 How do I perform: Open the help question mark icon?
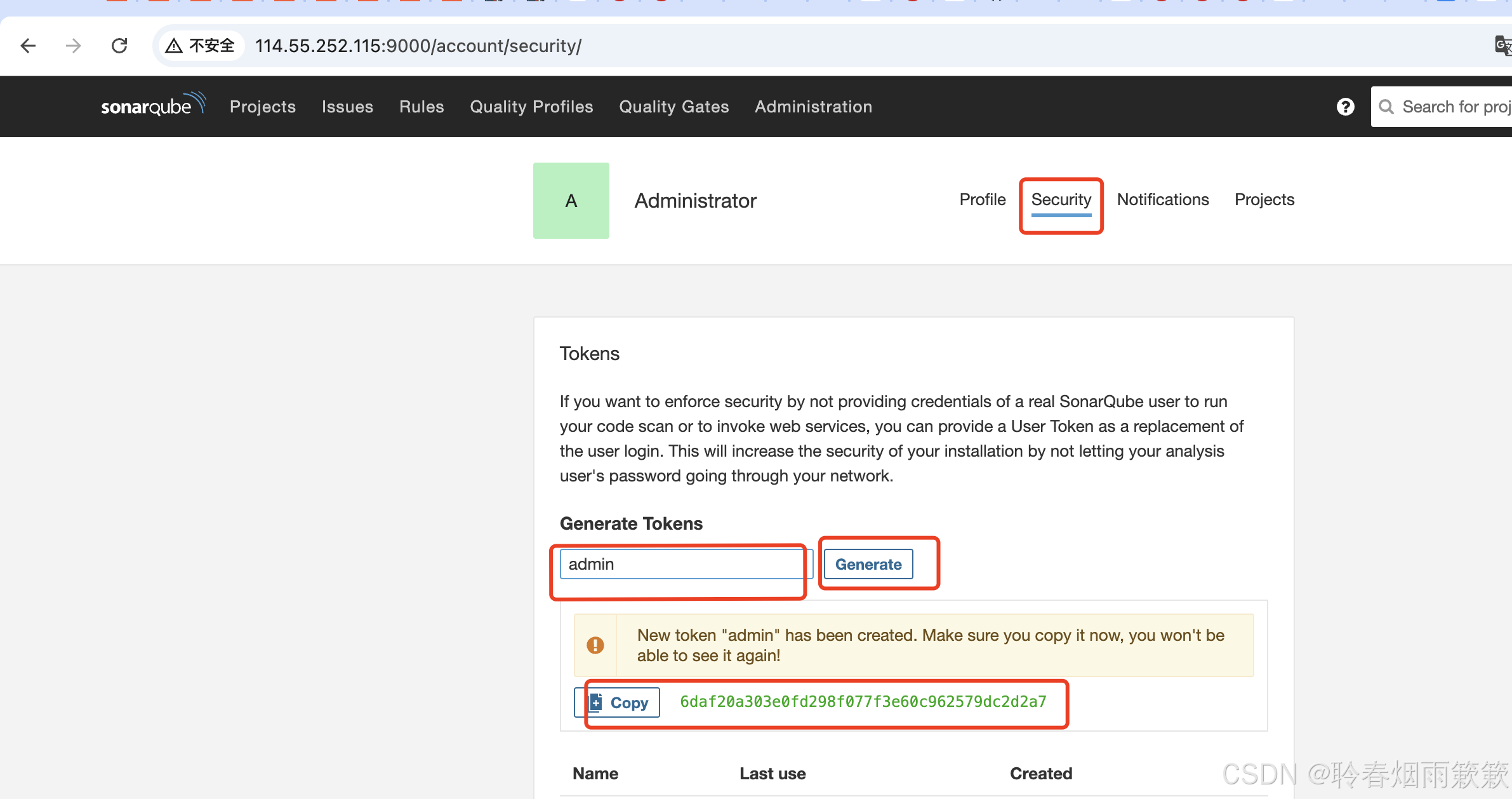1345,107
